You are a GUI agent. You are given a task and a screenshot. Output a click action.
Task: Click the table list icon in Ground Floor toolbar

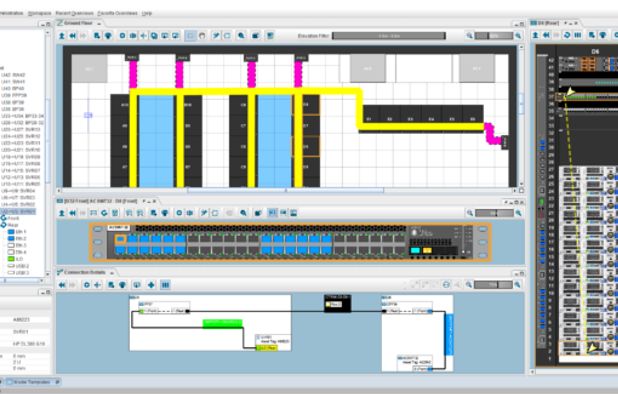tap(270, 36)
